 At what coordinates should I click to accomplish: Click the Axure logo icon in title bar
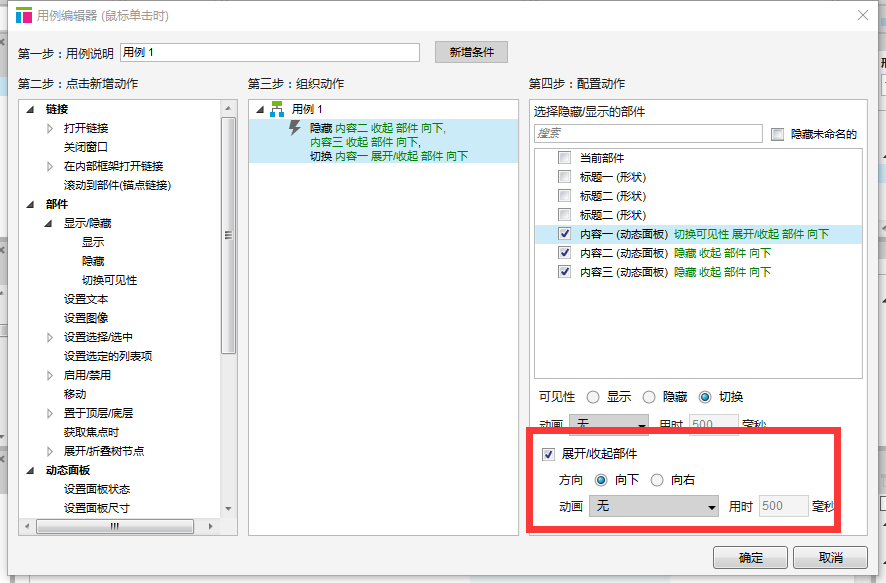pyautogui.click(x=24, y=15)
